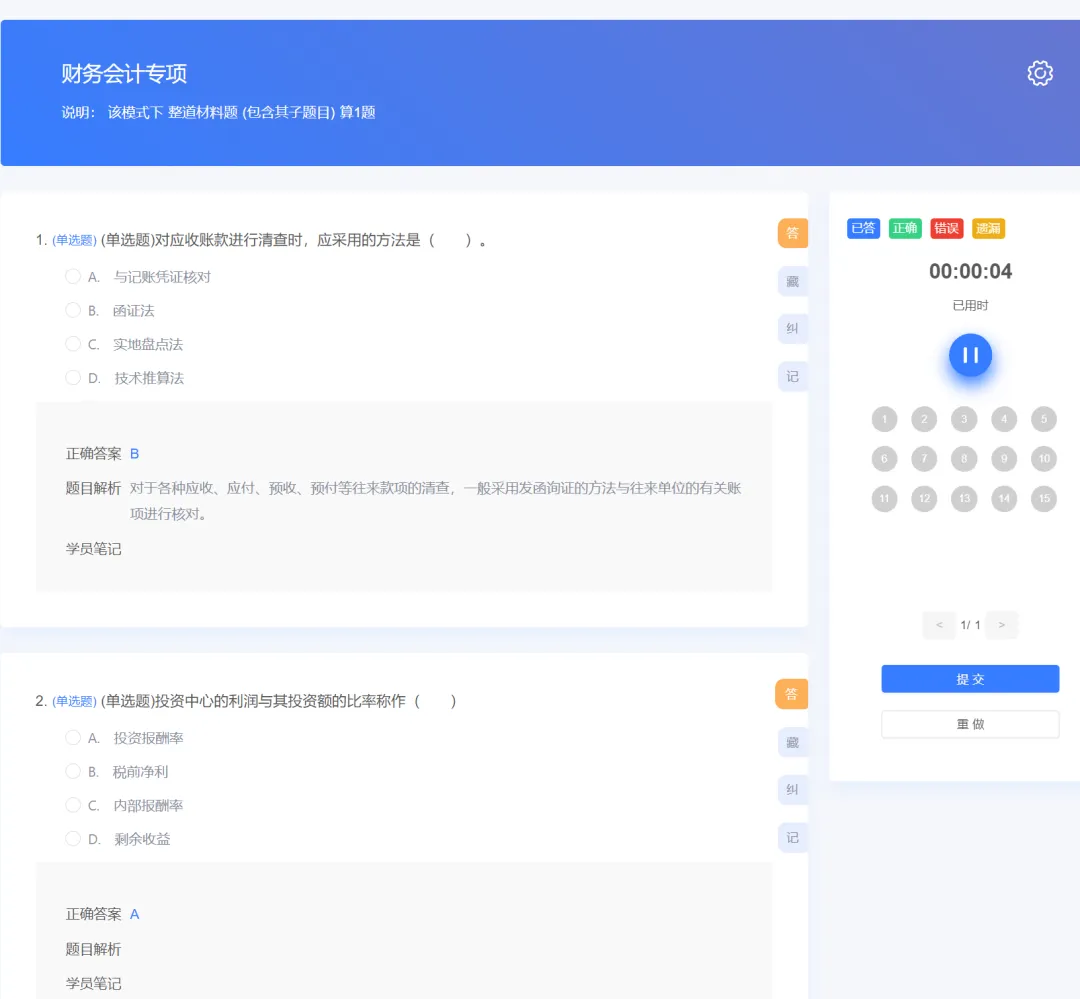1080x999 pixels.
Task: Click the 财务会计专项 title
Action: click(124, 74)
